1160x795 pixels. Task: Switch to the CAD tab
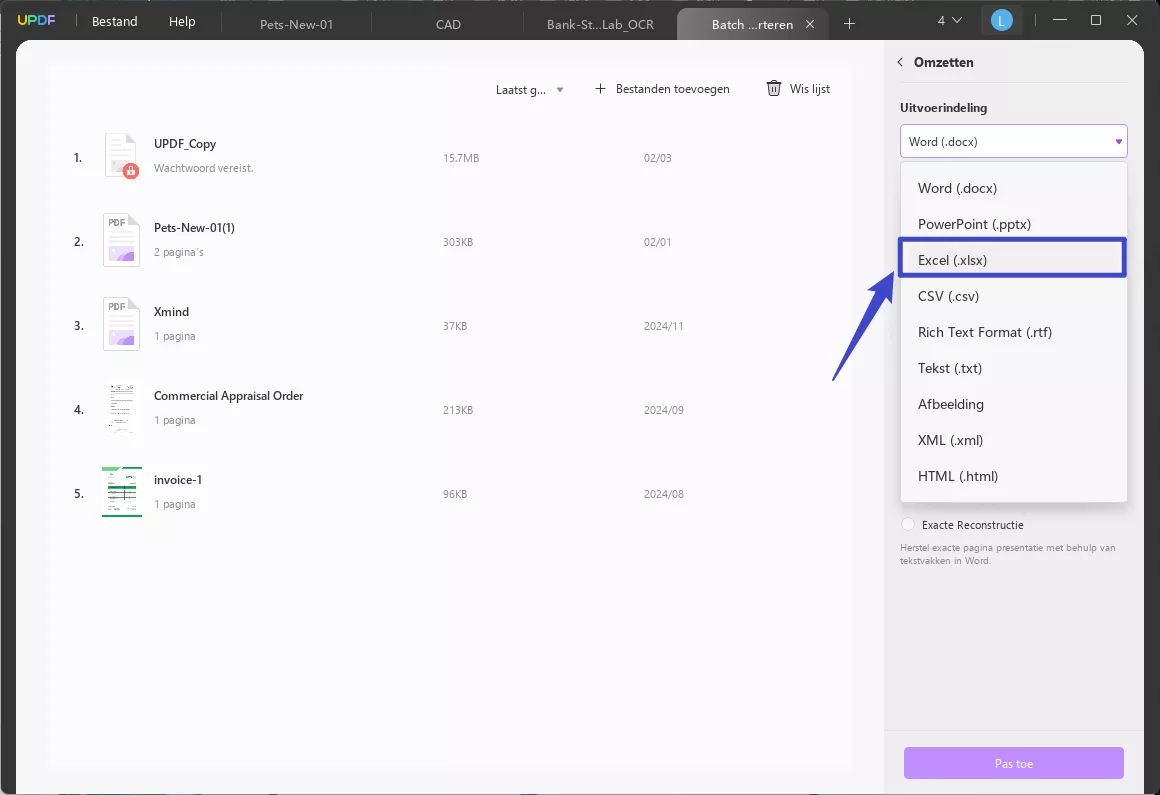point(448,24)
